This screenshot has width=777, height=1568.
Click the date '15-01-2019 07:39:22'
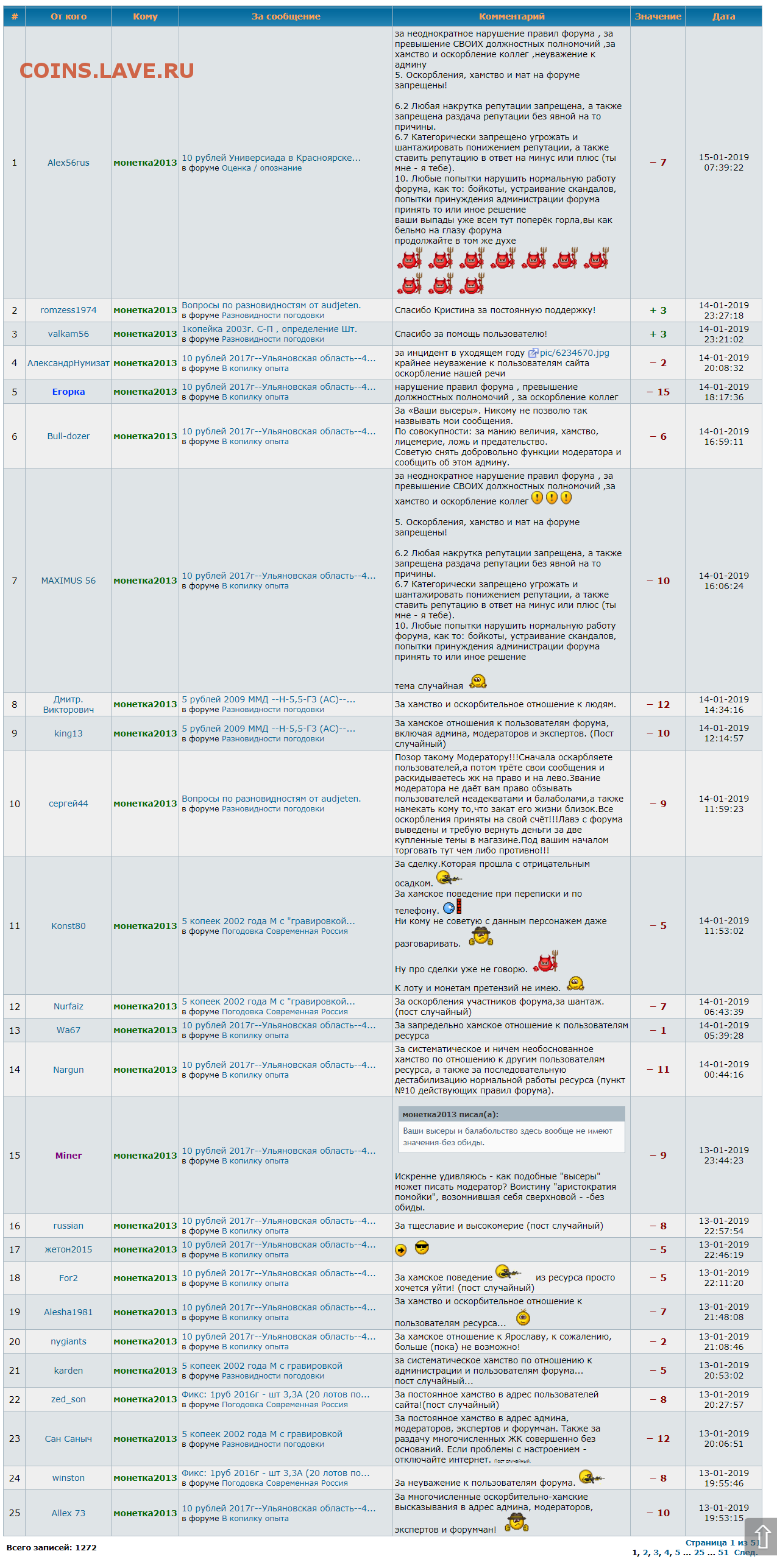[x=724, y=163]
